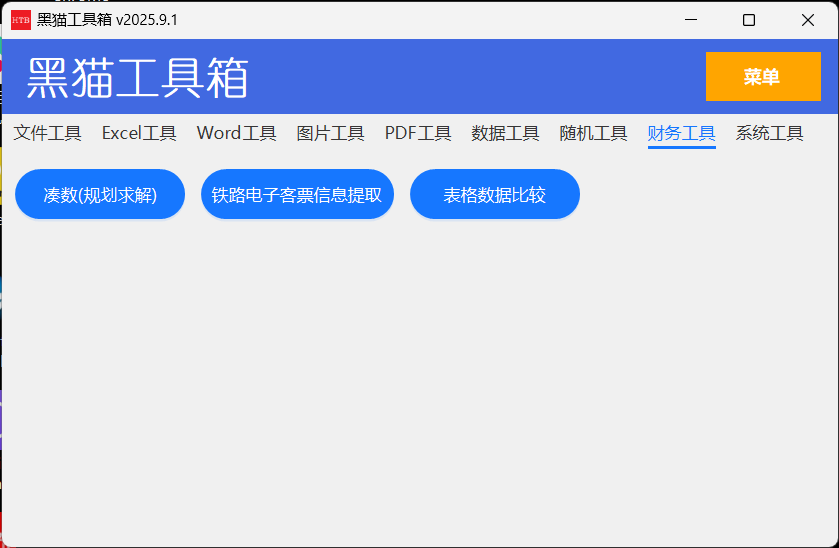839x548 pixels.
Task: Open the 数据工具 tab
Action: click(505, 133)
